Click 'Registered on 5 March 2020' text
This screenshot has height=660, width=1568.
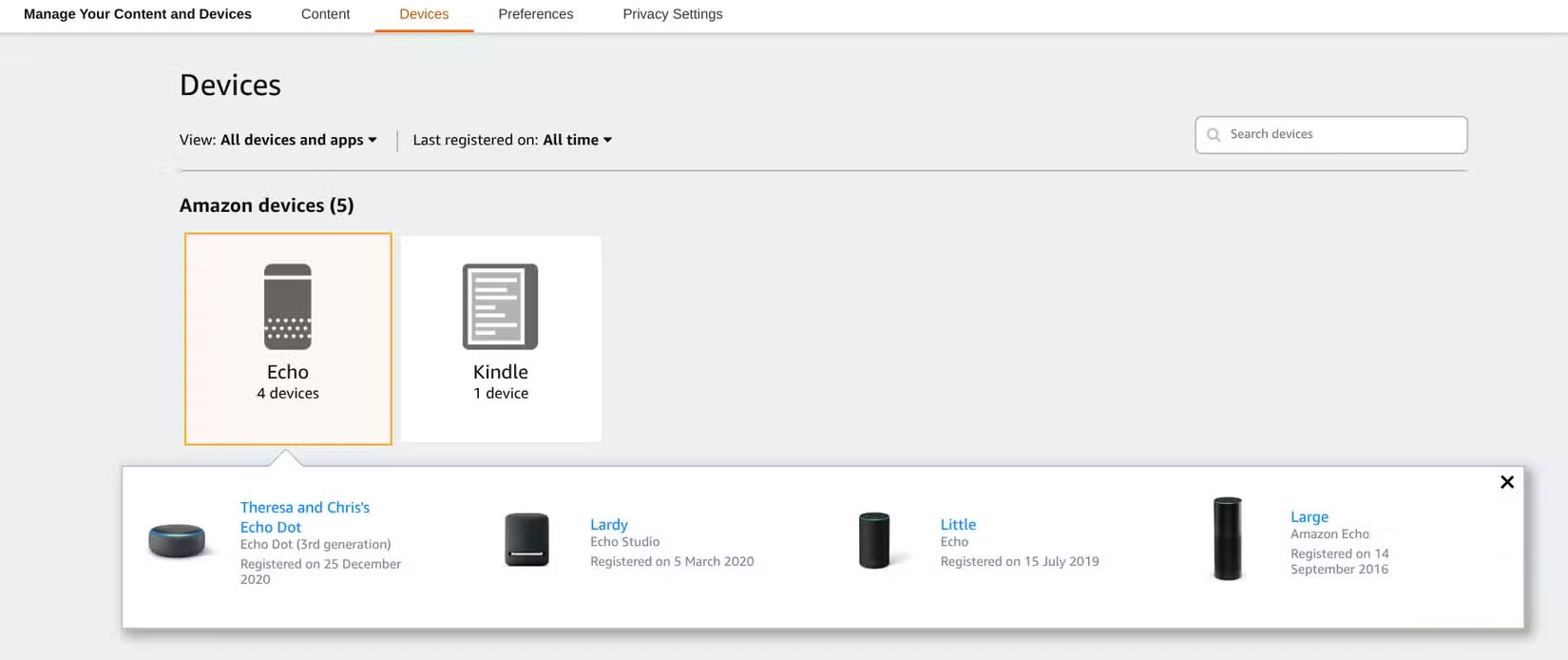click(672, 562)
